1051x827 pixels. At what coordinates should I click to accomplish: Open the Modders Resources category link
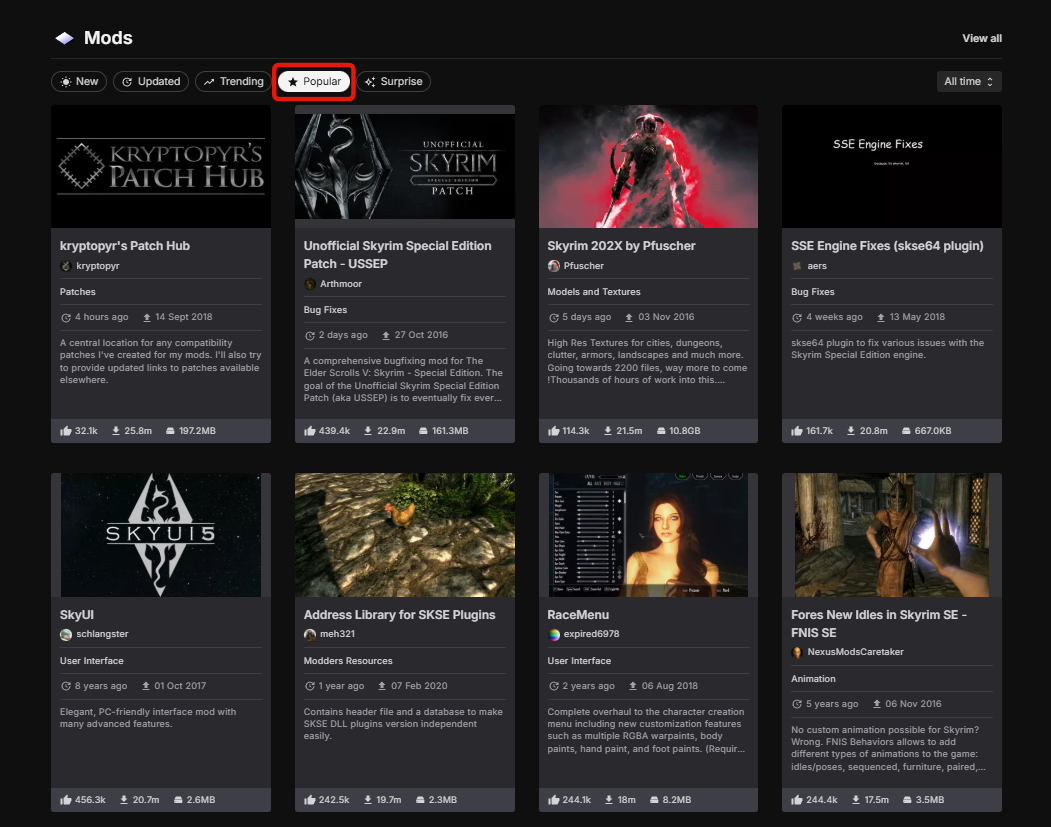click(x=348, y=661)
